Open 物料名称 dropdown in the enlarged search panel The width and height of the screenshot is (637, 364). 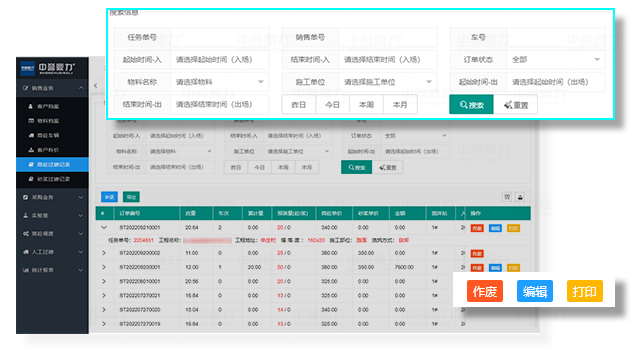click(220, 82)
